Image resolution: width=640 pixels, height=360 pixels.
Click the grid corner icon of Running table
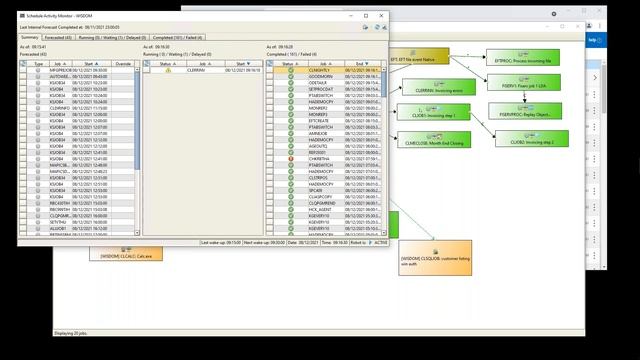point(146,64)
